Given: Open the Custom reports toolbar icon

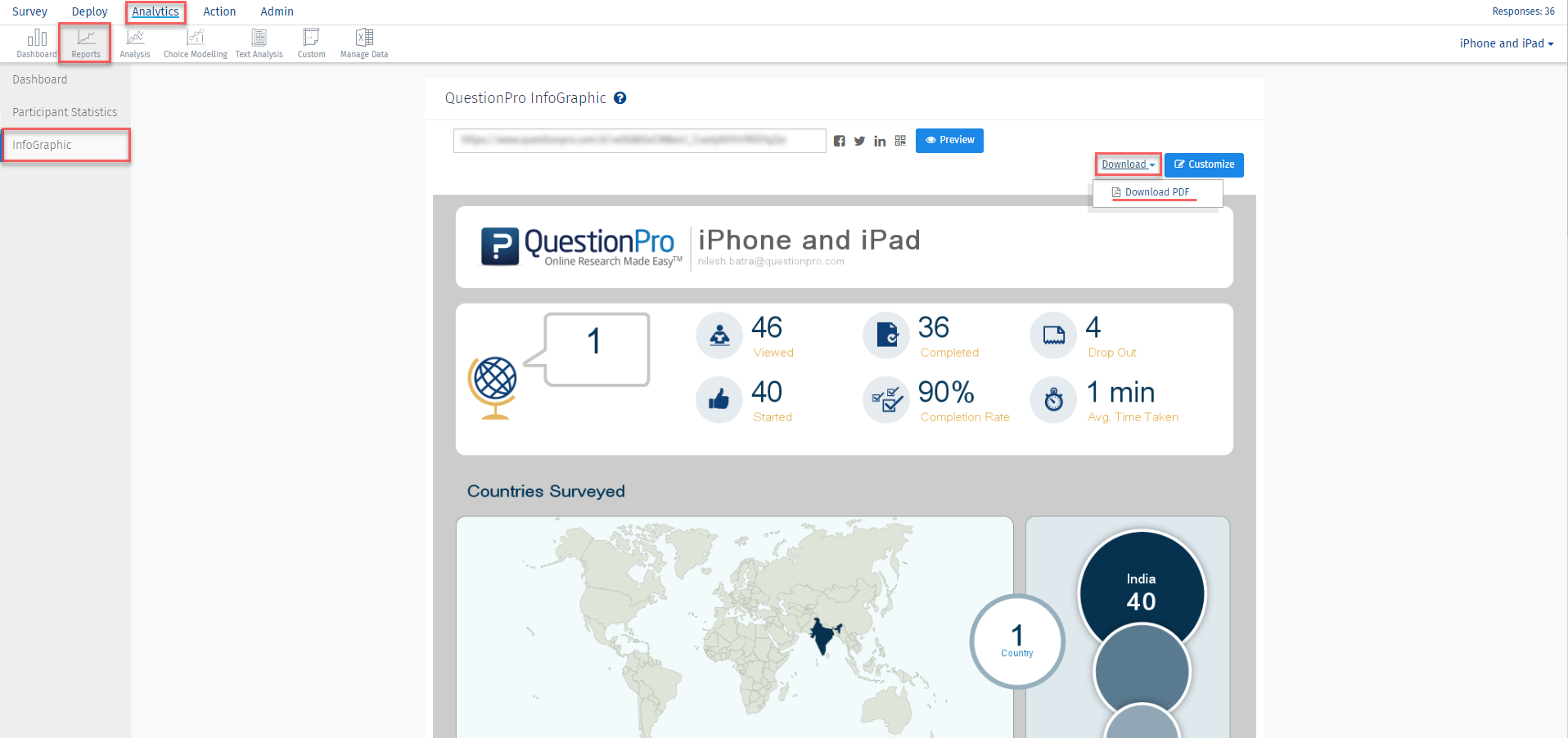Looking at the screenshot, I should tap(311, 43).
